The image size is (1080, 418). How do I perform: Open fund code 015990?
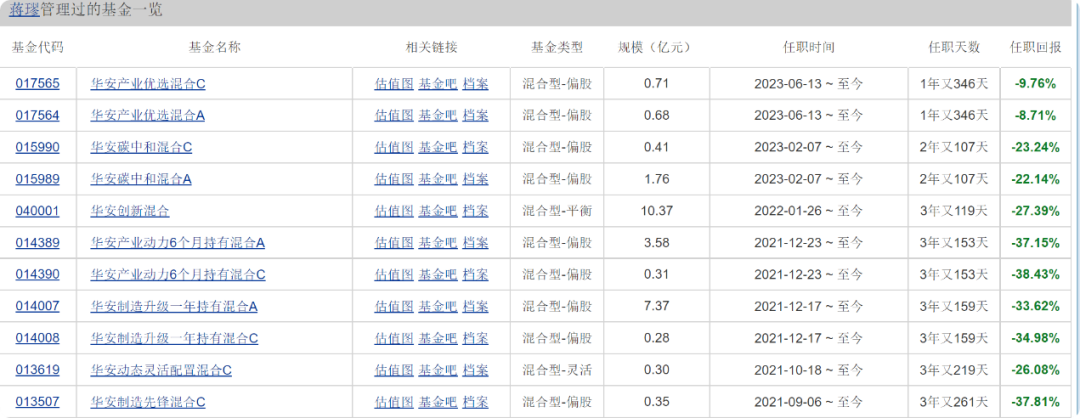37,147
